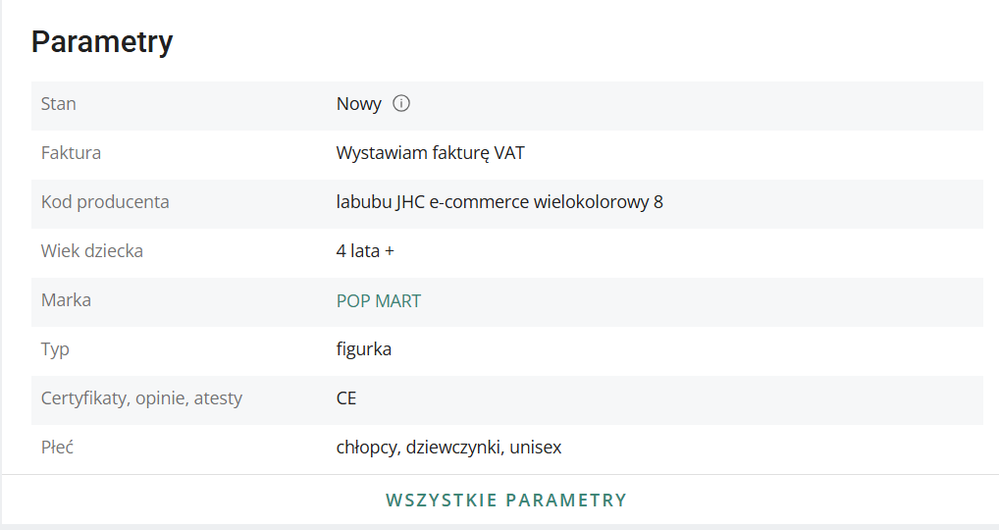Click the Stan parameter label

click(x=58, y=104)
